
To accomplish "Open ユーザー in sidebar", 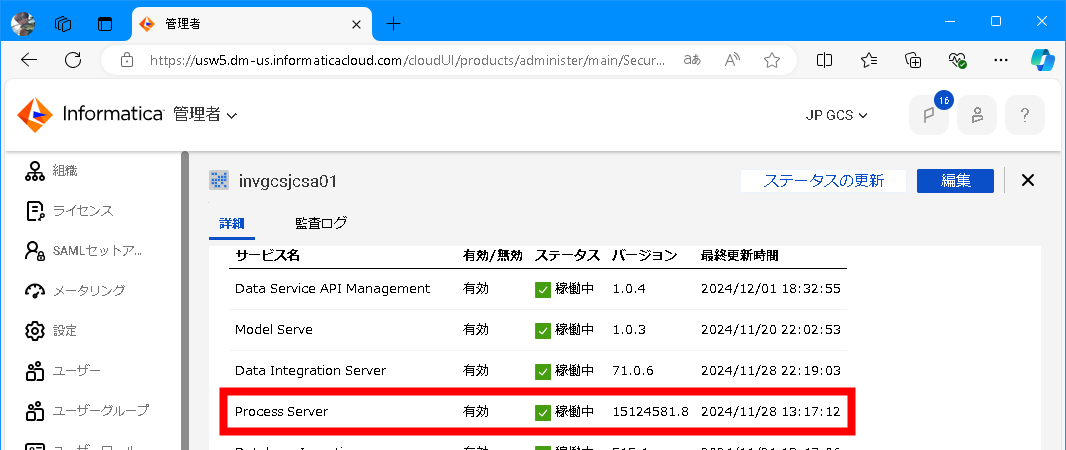I will click(63, 371).
